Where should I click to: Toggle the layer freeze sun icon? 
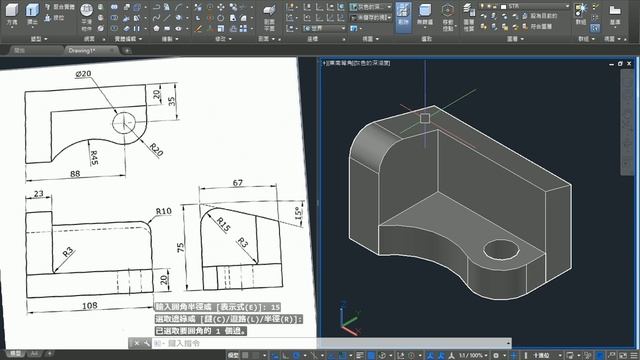[489, 7]
